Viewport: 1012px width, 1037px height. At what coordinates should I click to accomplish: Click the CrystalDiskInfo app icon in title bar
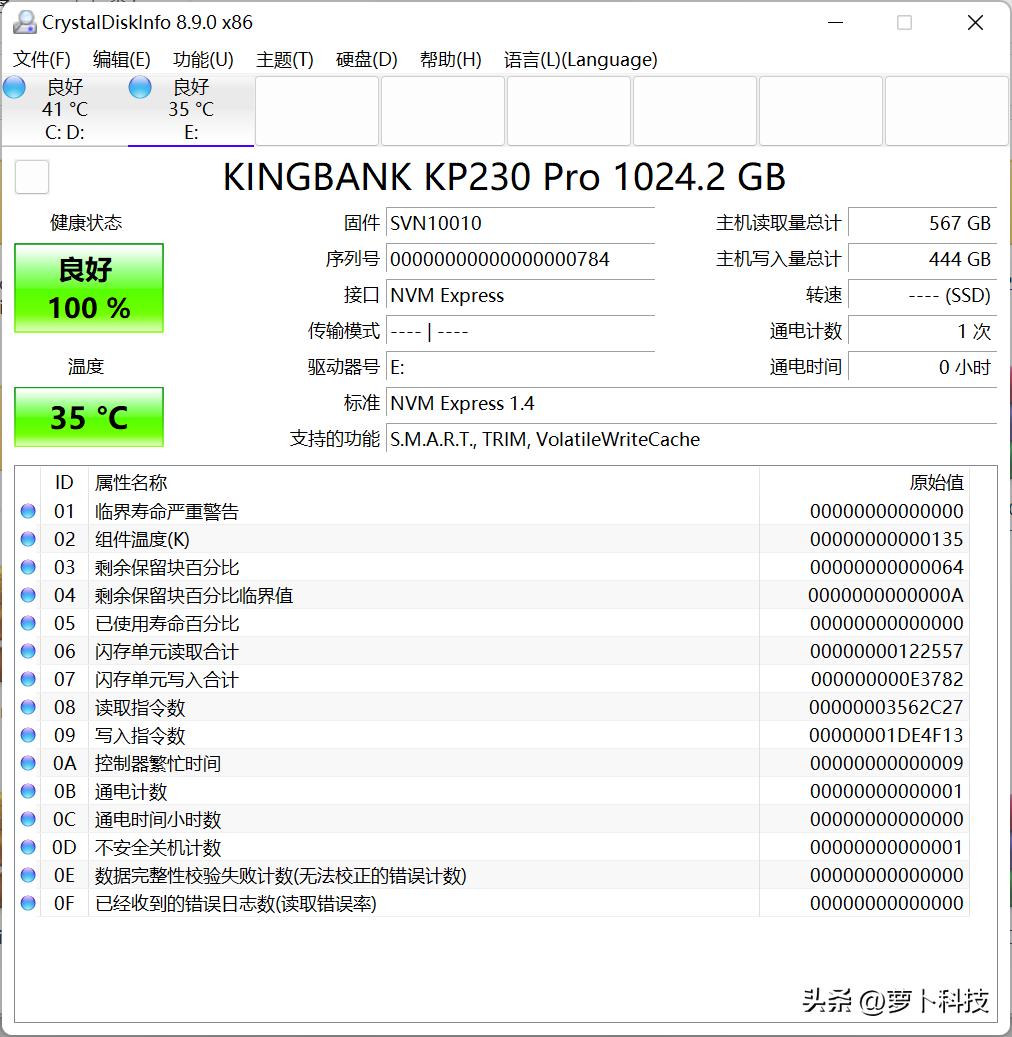click(24, 22)
